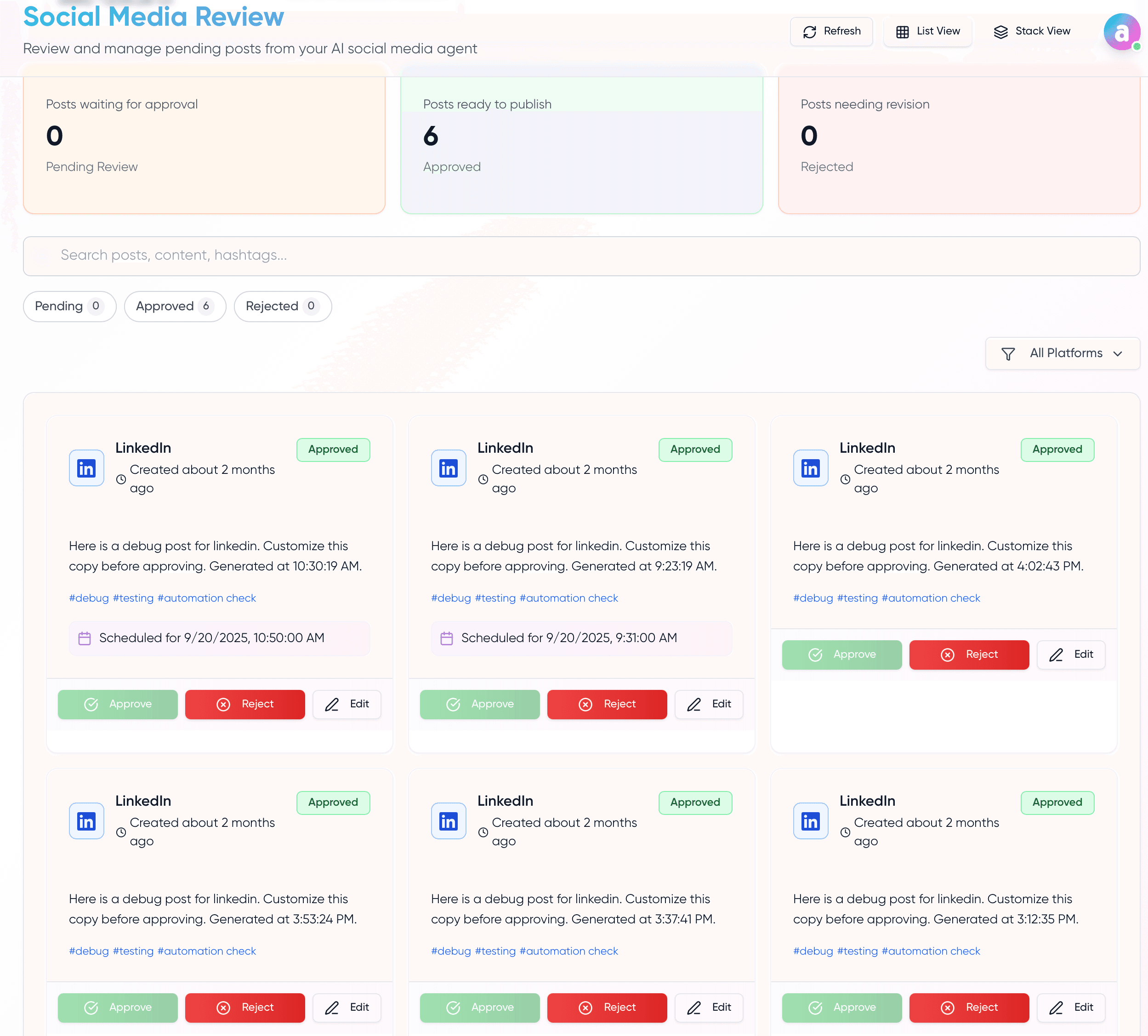Click the calendar icon next to the 10:50 schedule
The height and width of the screenshot is (1036, 1148).
pyautogui.click(x=85, y=638)
